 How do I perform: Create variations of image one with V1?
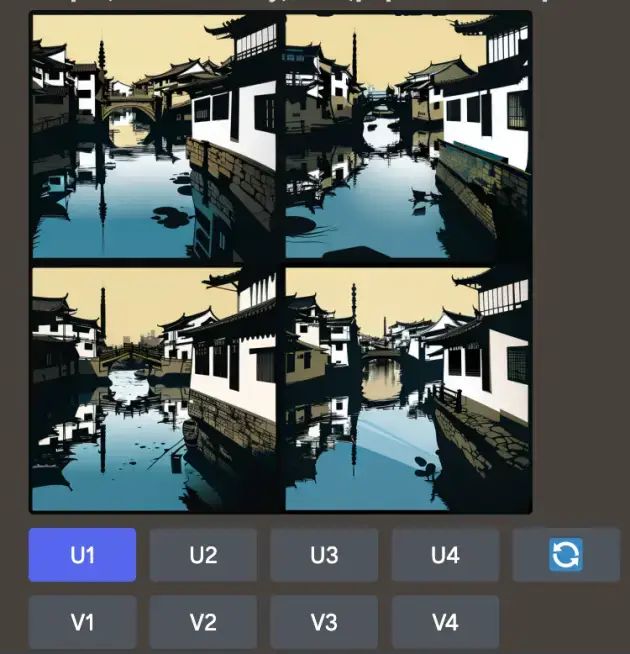(x=82, y=622)
